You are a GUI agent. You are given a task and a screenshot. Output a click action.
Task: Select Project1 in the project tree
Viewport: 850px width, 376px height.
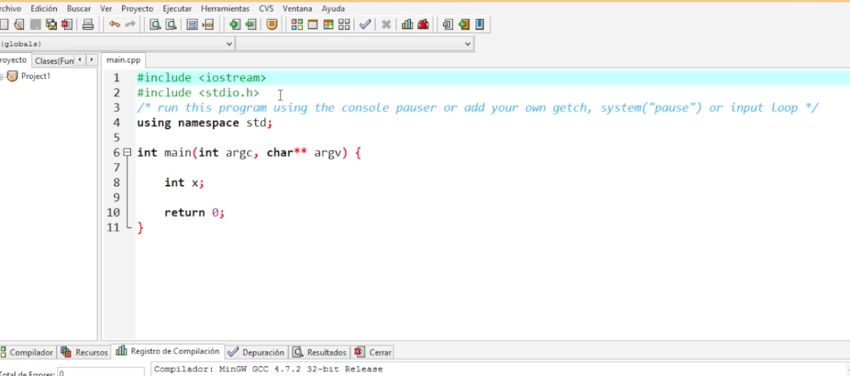point(36,76)
